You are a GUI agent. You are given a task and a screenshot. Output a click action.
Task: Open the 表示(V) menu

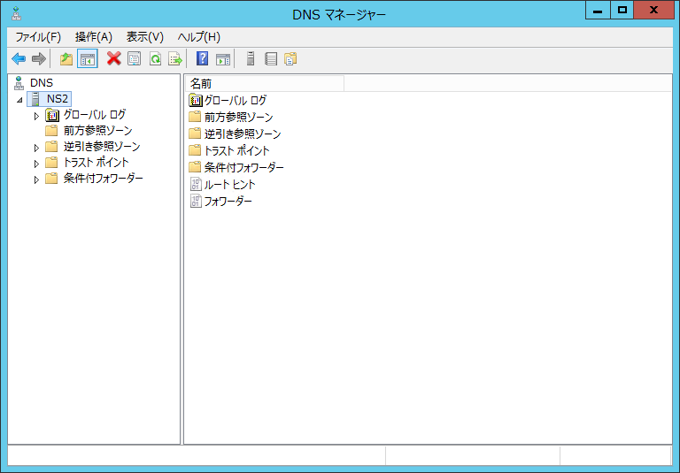(x=145, y=37)
